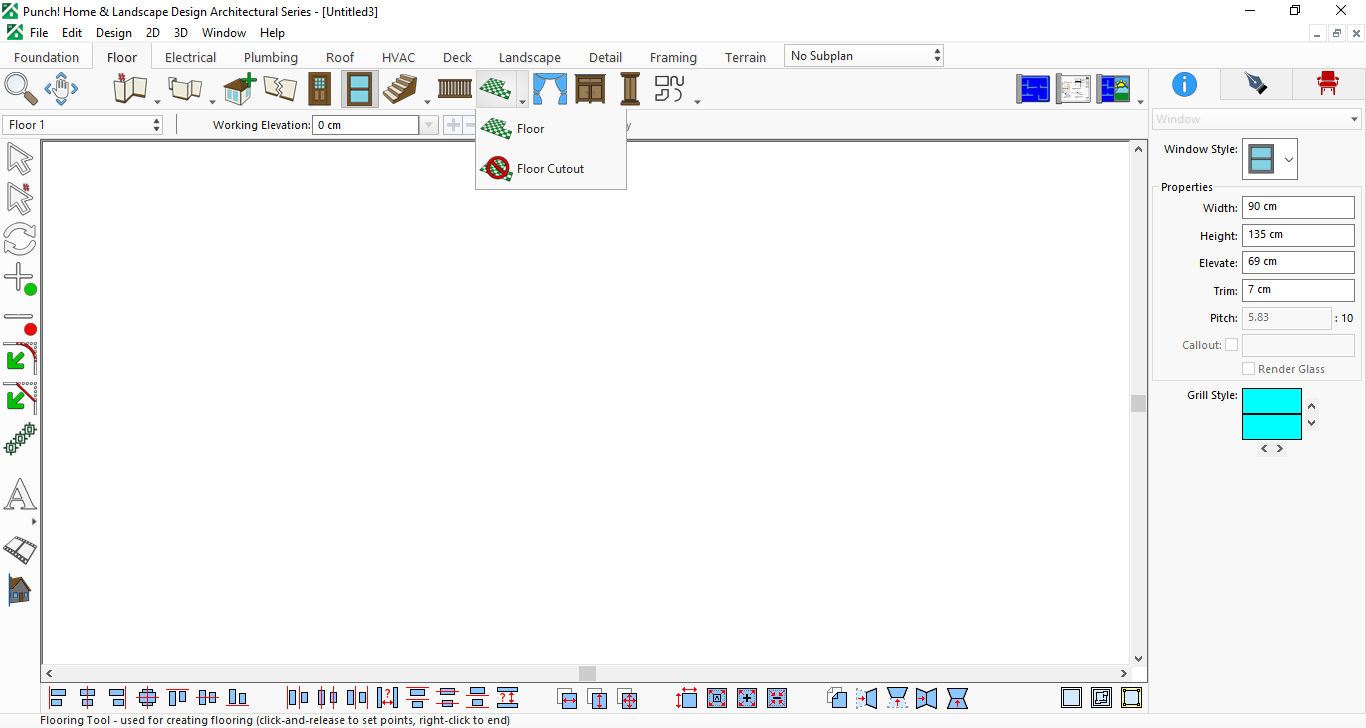Choose the Cabinet tool icon
The height and width of the screenshot is (728, 1366).
pos(590,89)
